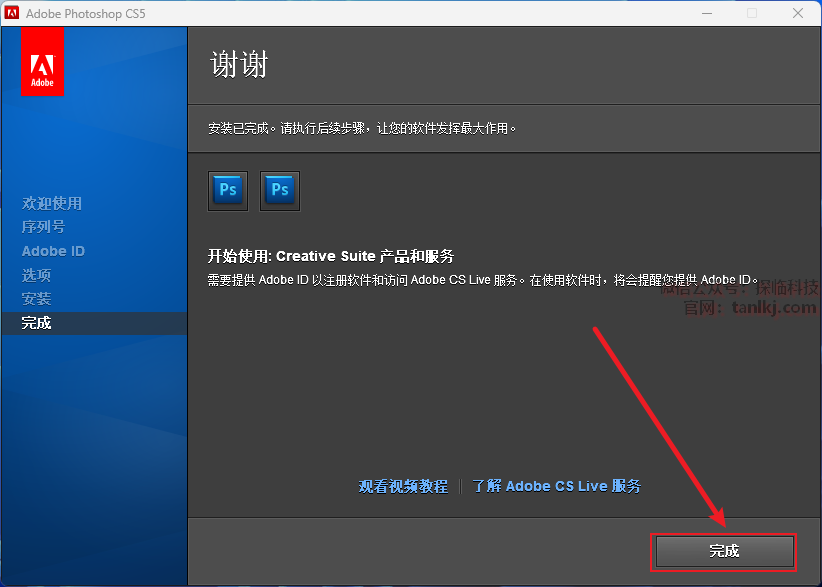This screenshot has height=587, width=822.
Task: Click the maximize button in title bar
Action: [752, 13]
